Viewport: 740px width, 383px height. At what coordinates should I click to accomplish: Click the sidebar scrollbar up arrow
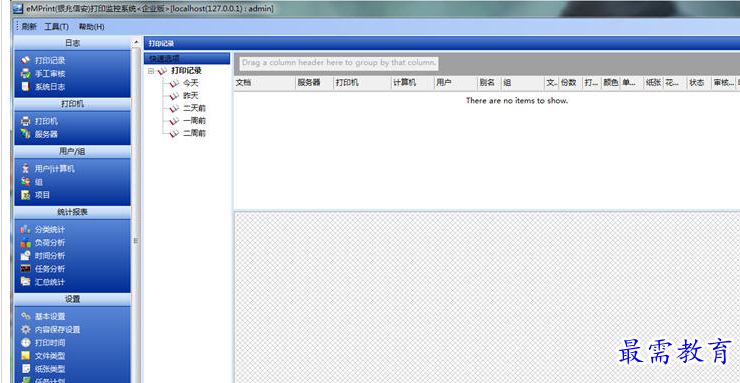pyautogui.click(x=136, y=43)
